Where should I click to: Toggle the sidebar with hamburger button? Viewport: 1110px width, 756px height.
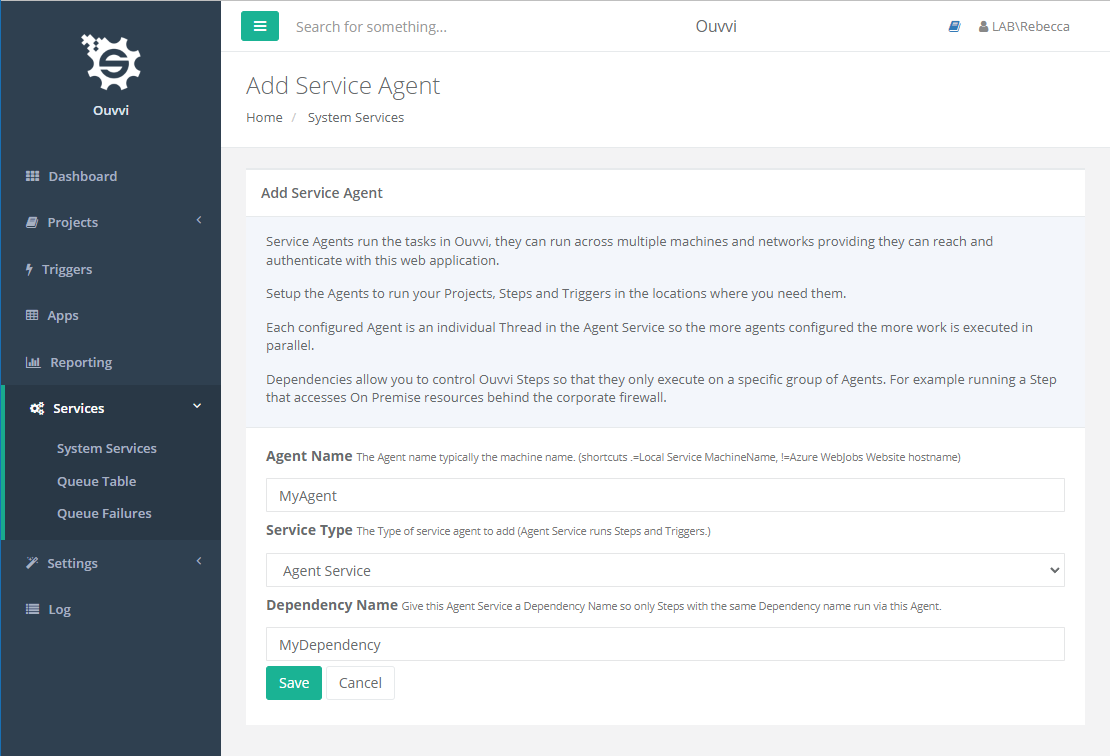point(260,26)
